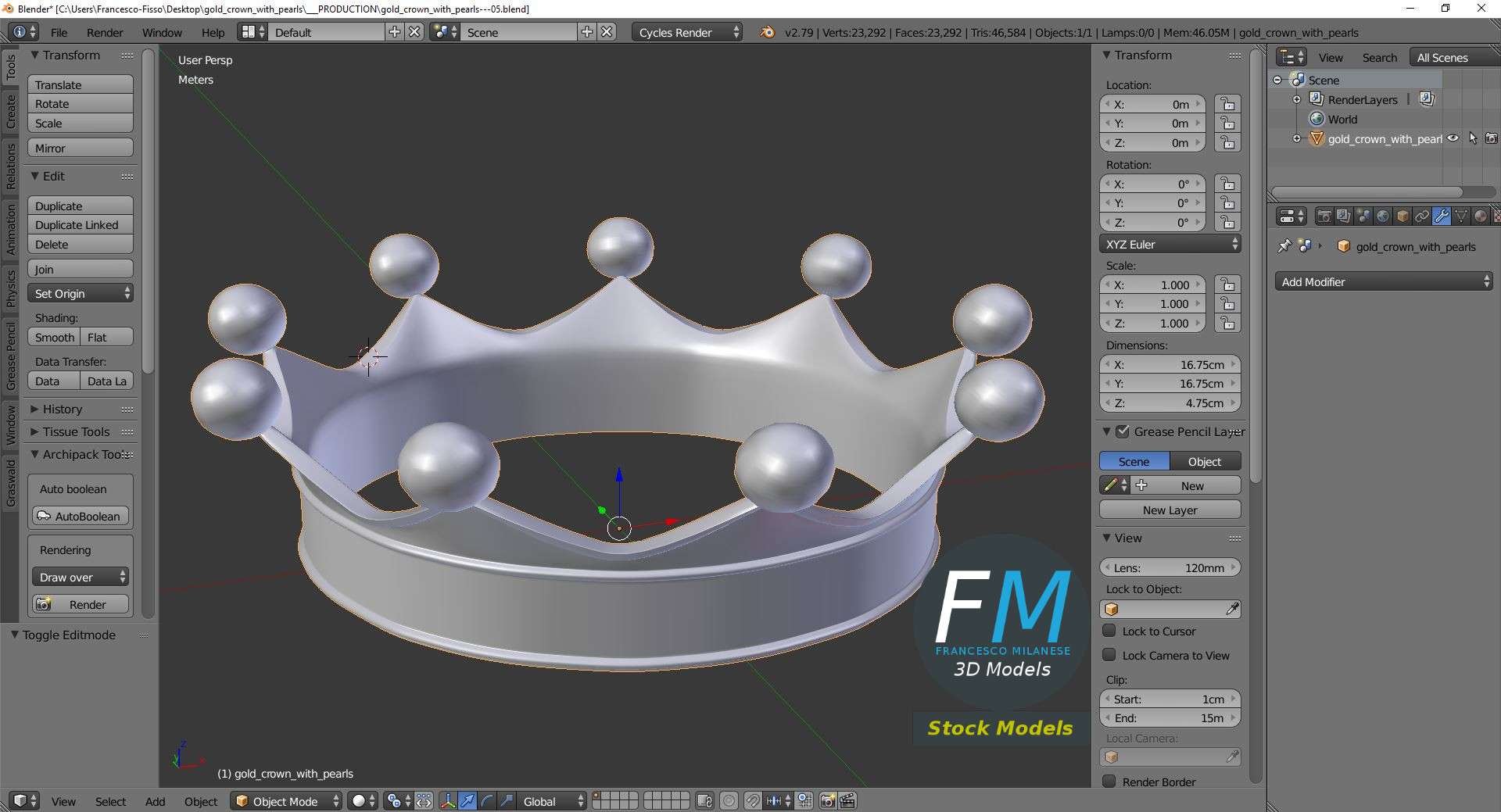Enable Lock Camera to View checkbox
This screenshot has height=812, width=1501.
pyautogui.click(x=1109, y=655)
